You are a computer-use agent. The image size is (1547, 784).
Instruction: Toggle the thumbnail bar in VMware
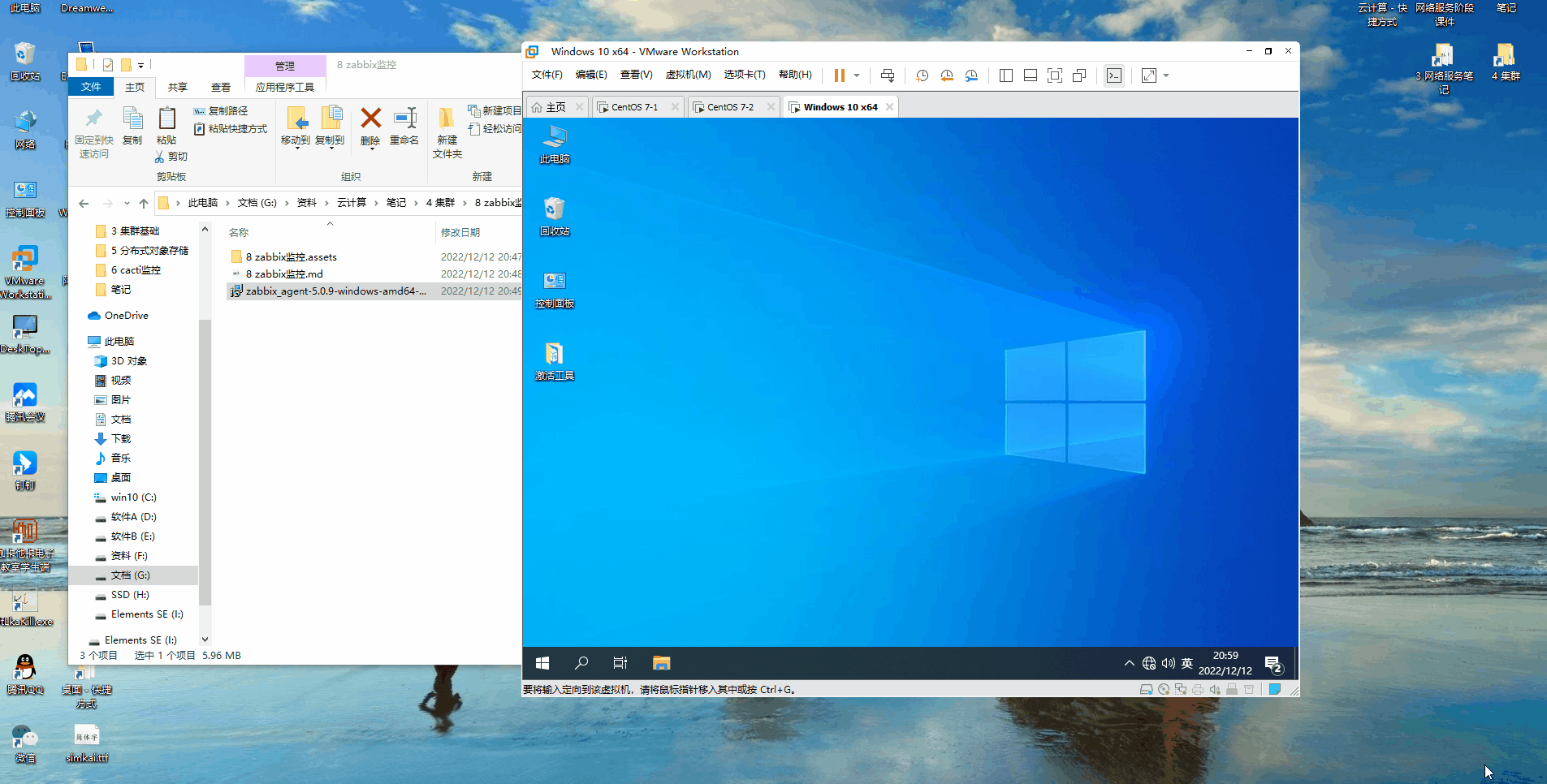click(x=1031, y=75)
